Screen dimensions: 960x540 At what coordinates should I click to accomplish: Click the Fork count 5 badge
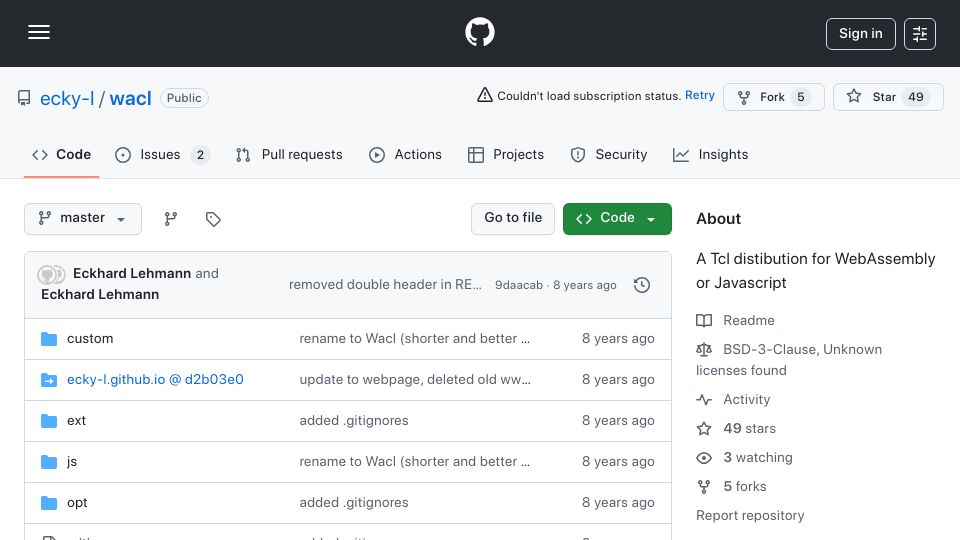[x=800, y=97]
